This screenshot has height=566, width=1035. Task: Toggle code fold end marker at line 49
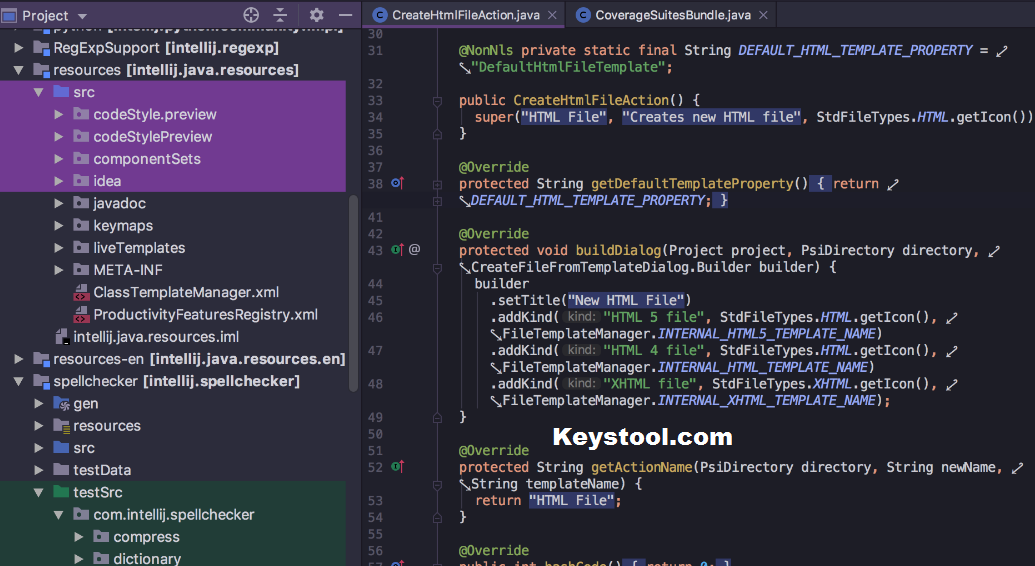click(437, 417)
